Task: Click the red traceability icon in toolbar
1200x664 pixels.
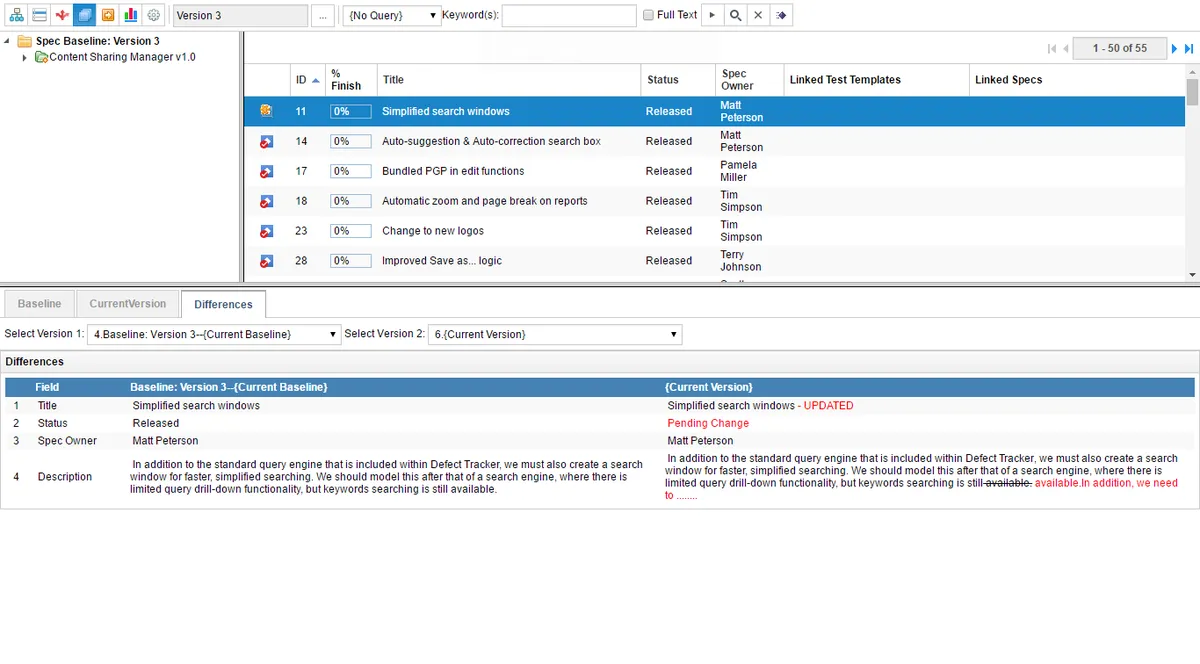Action: pos(62,15)
